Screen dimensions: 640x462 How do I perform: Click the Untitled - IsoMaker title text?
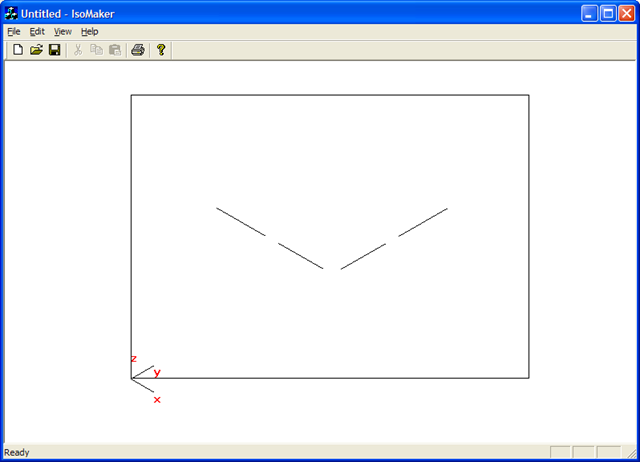tap(68, 14)
